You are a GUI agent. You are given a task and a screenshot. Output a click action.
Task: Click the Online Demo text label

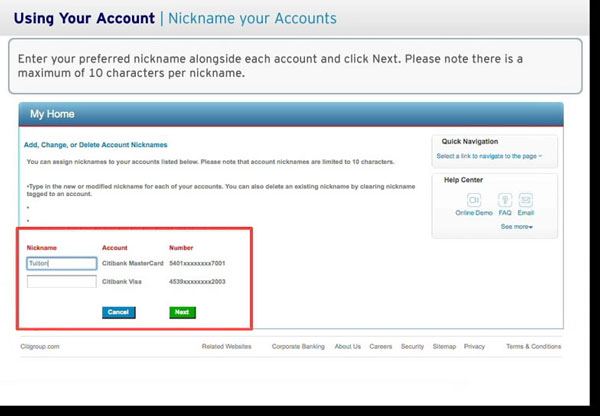click(474, 213)
